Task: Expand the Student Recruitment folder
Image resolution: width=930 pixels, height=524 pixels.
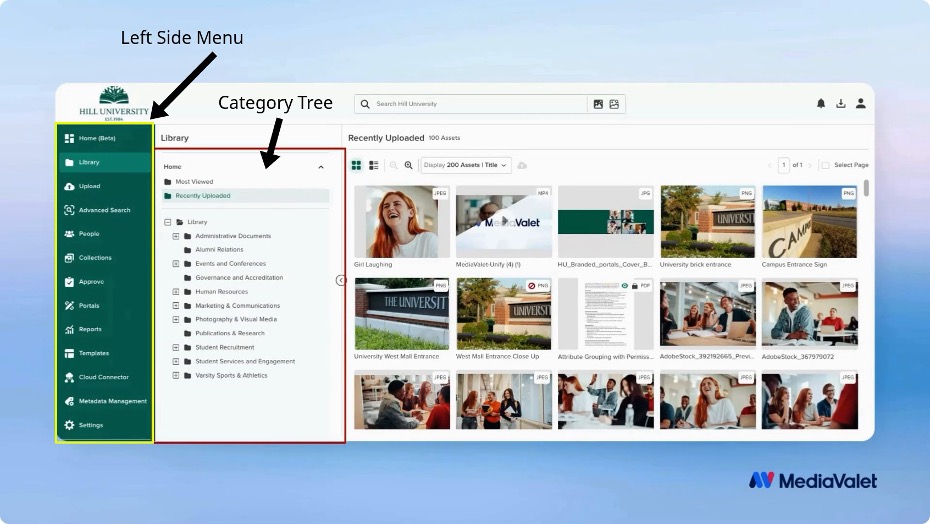Action: coord(176,348)
